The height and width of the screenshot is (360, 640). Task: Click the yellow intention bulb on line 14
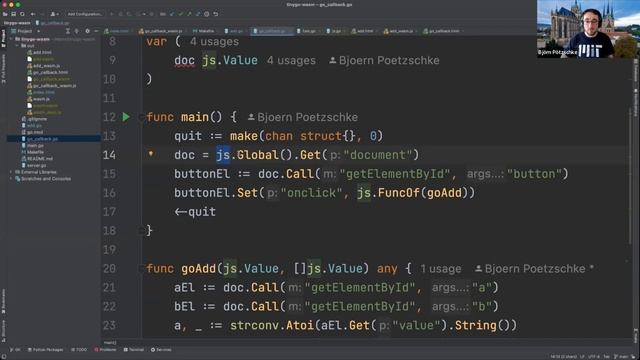click(x=151, y=154)
